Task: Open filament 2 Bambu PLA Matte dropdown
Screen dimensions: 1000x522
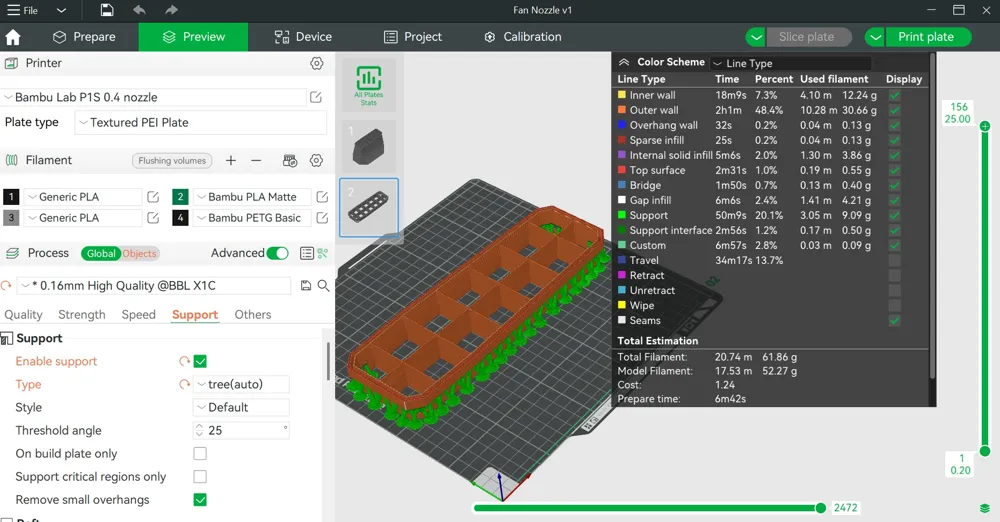Action: pyautogui.click(x=252, y=197)
